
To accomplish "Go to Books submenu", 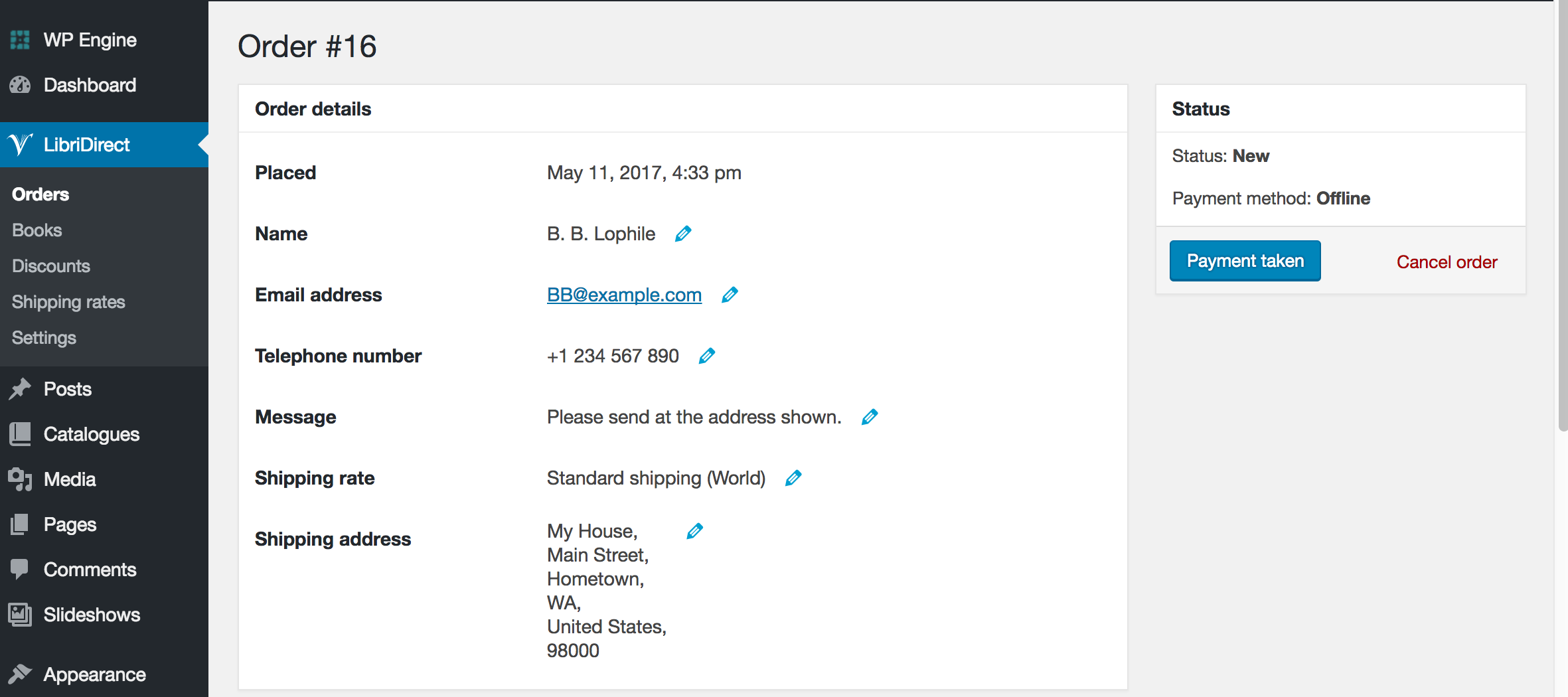I will (37, 230).
